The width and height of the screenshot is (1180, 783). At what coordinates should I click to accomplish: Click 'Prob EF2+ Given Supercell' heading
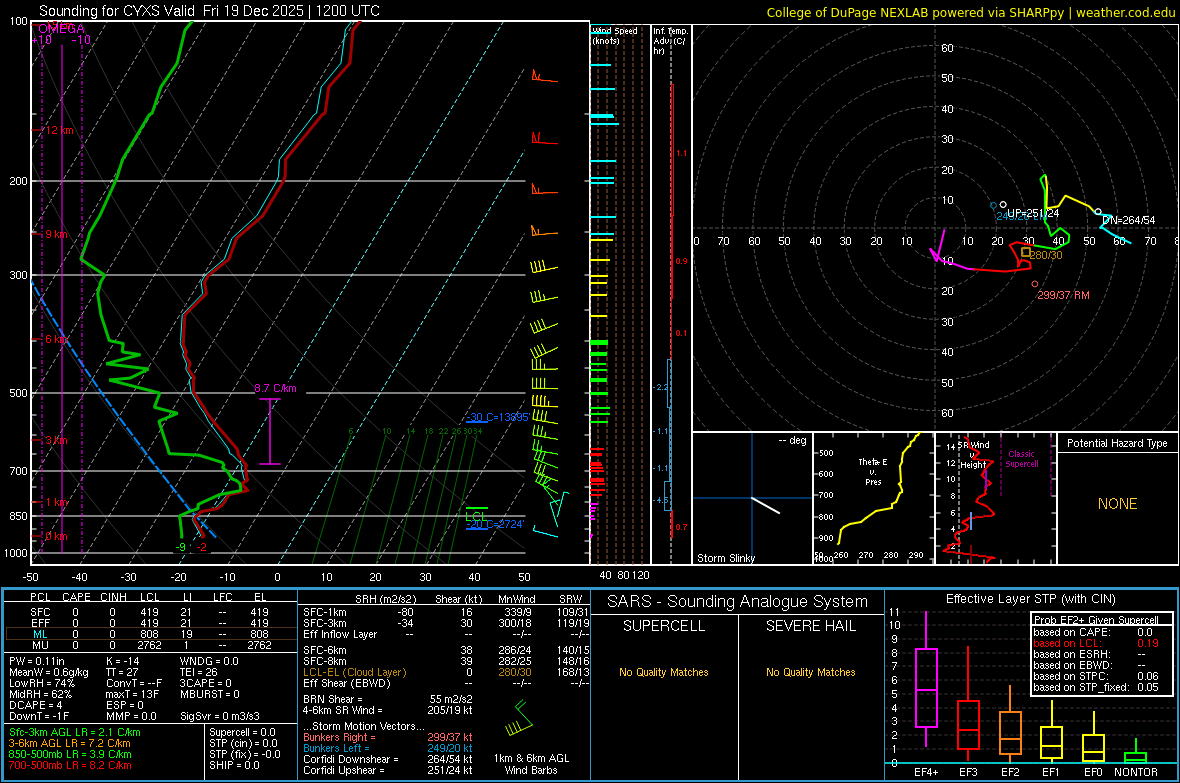(1096, 620)
